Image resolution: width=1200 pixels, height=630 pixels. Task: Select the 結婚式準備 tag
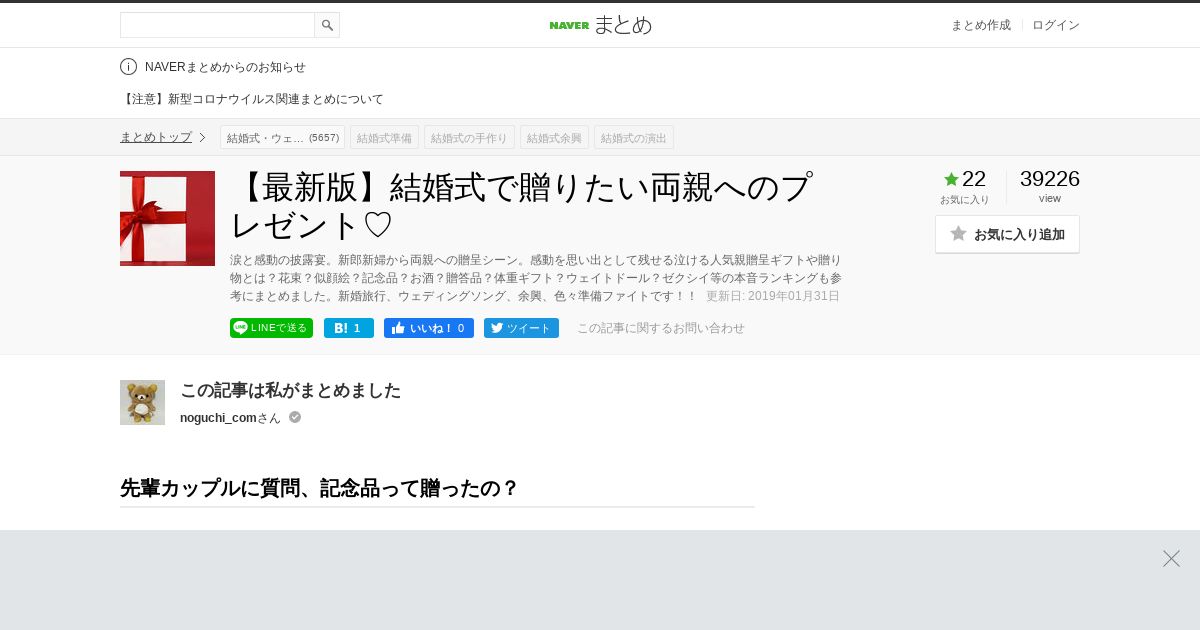(x=384, y=137)
